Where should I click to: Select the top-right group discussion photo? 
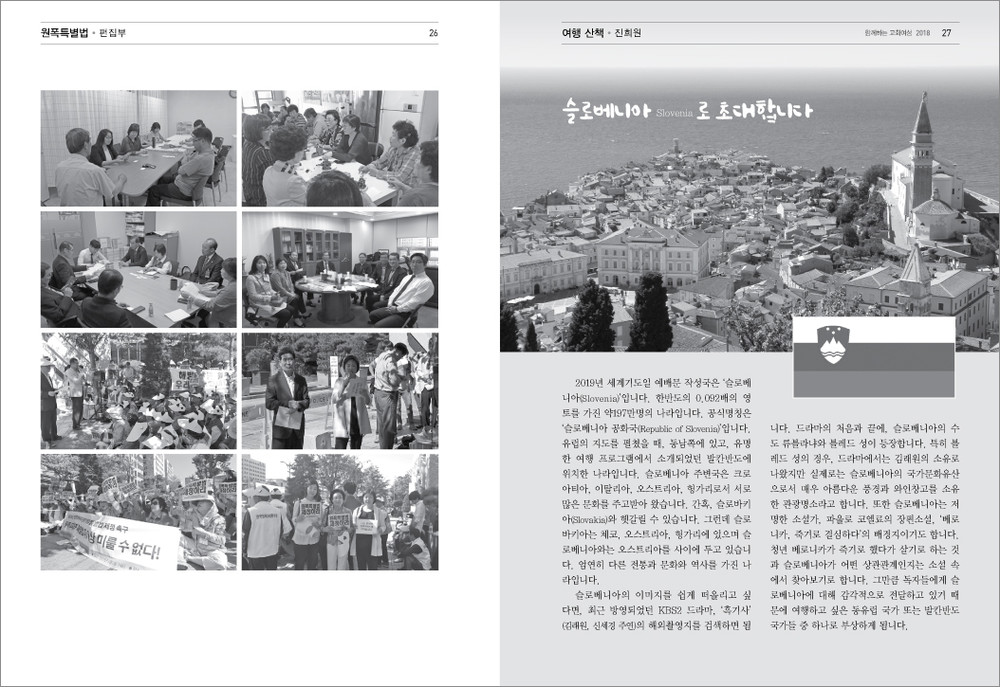point(339,148)
